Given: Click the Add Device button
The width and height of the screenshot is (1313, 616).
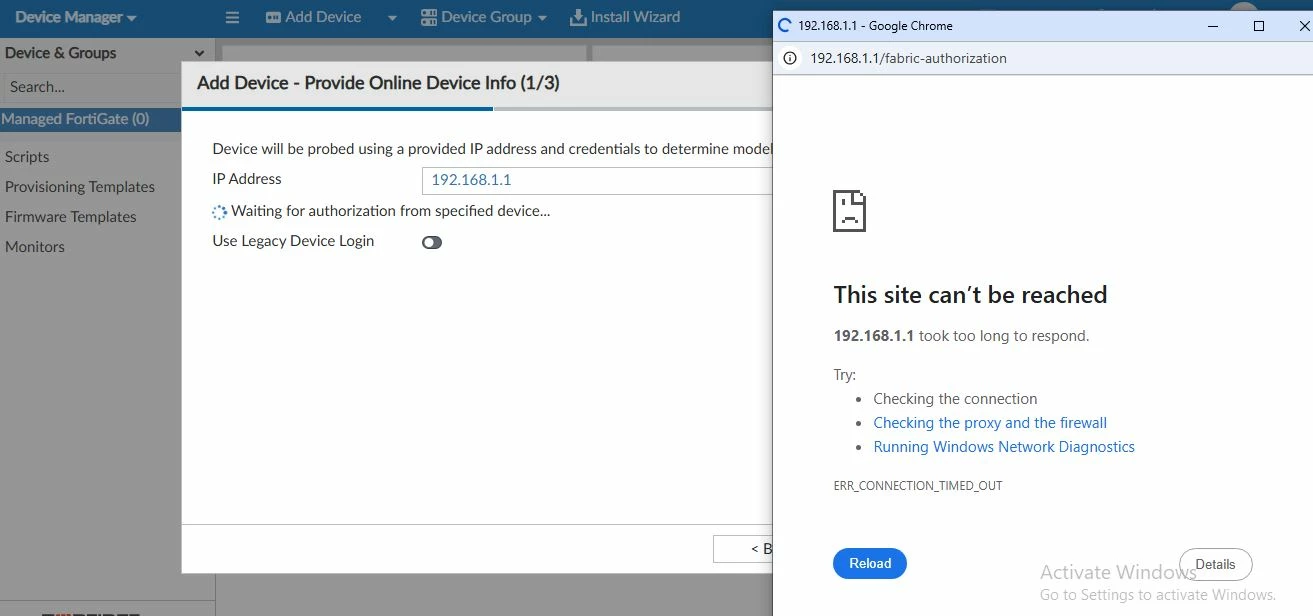Looking at the screenshot, I should (313, 17).
